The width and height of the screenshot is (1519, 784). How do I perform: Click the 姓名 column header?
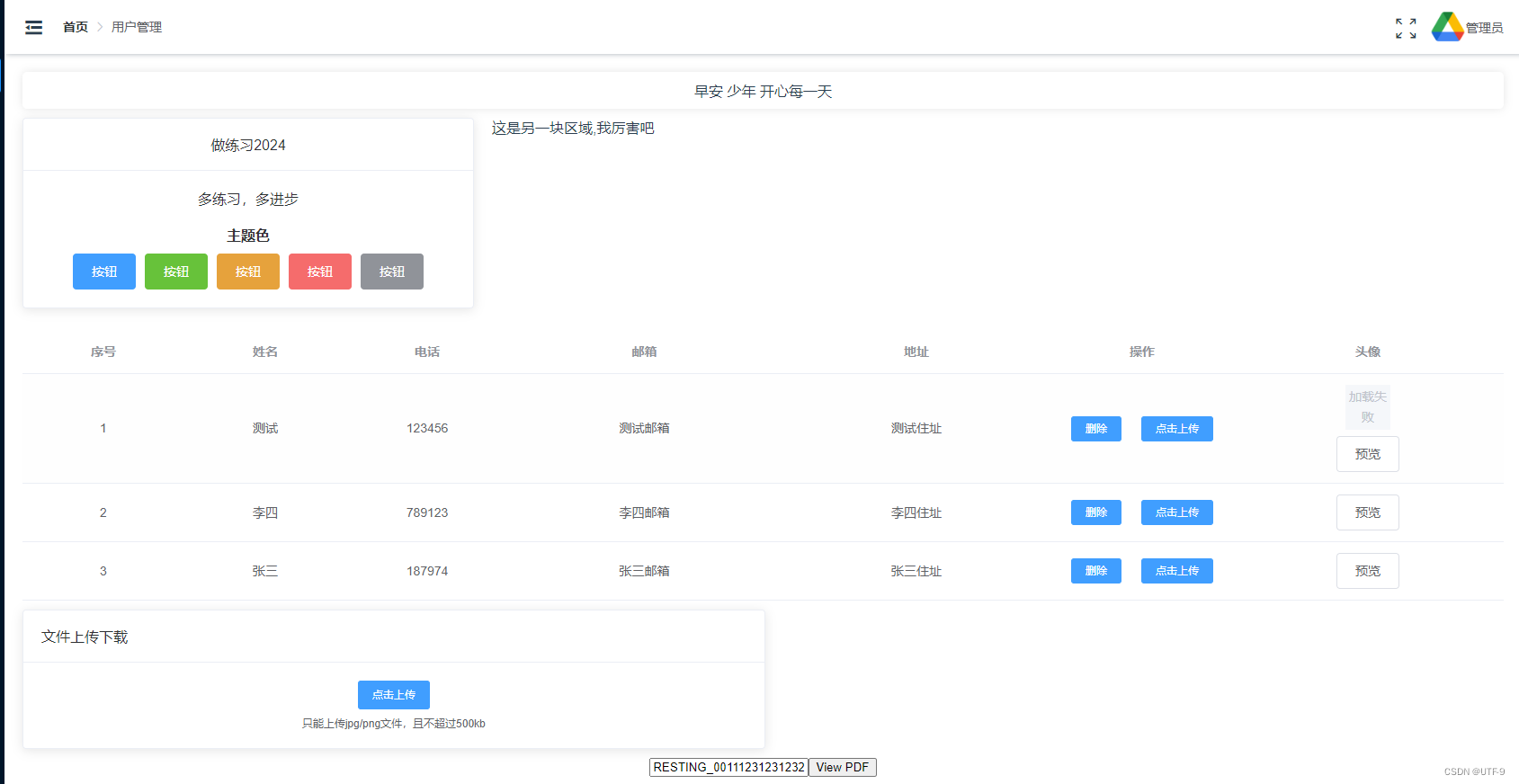tap(265, 352)
